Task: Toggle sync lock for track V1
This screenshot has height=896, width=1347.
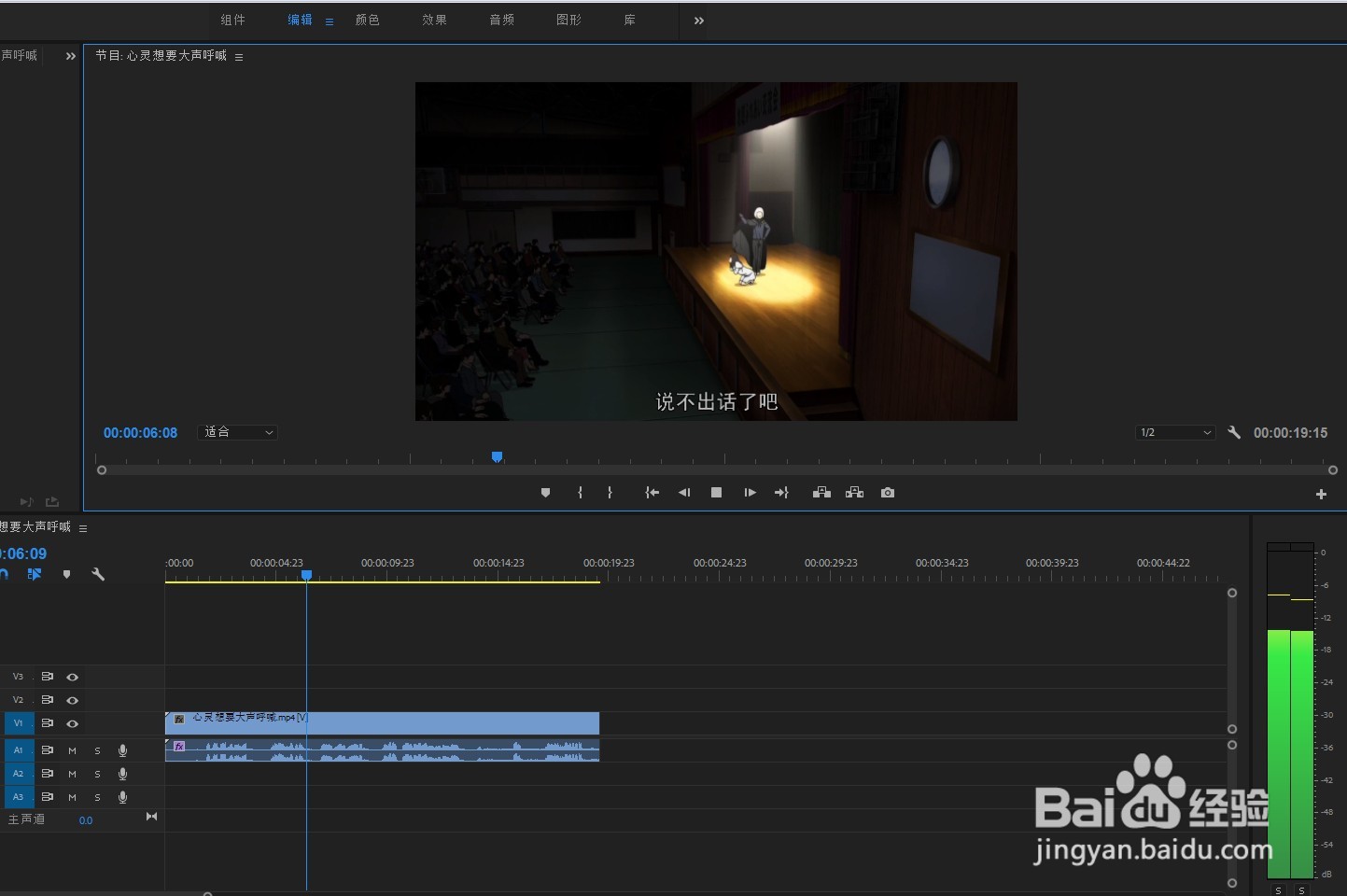Action: (47, 723)
